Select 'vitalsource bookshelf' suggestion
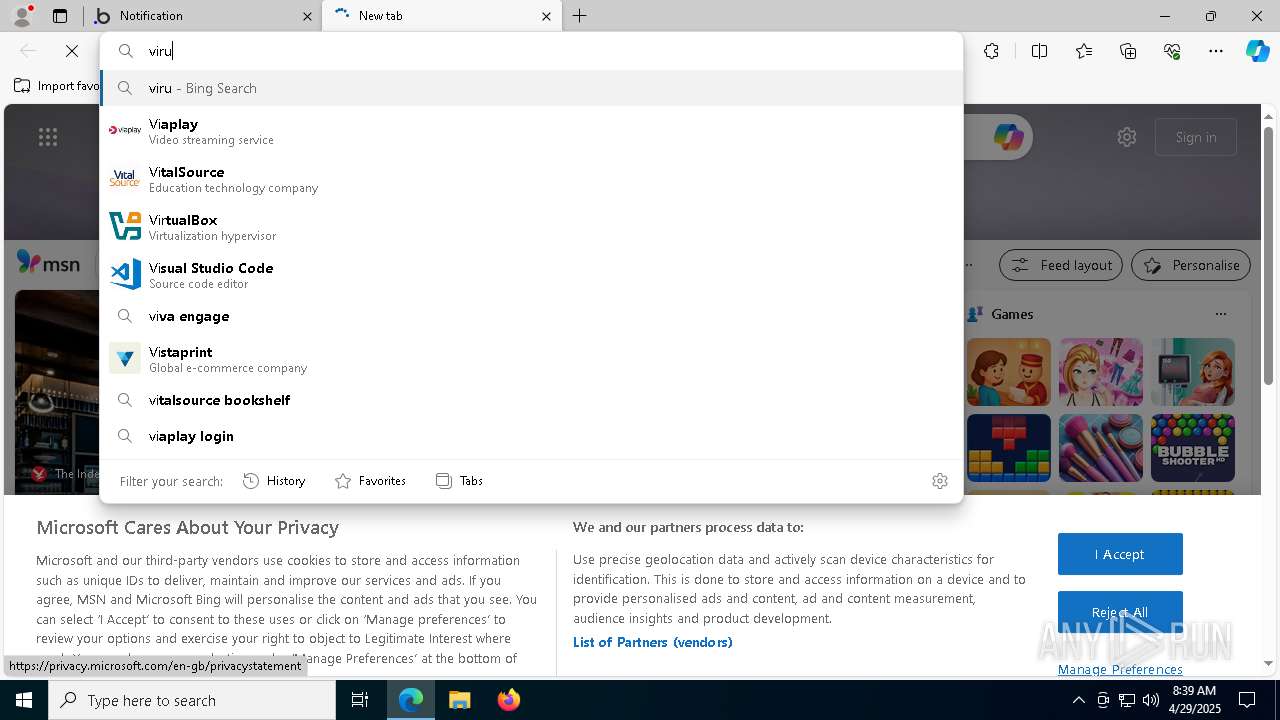Image resolution: width=1280 pixels, height=720 pixels. pos(531,400)
